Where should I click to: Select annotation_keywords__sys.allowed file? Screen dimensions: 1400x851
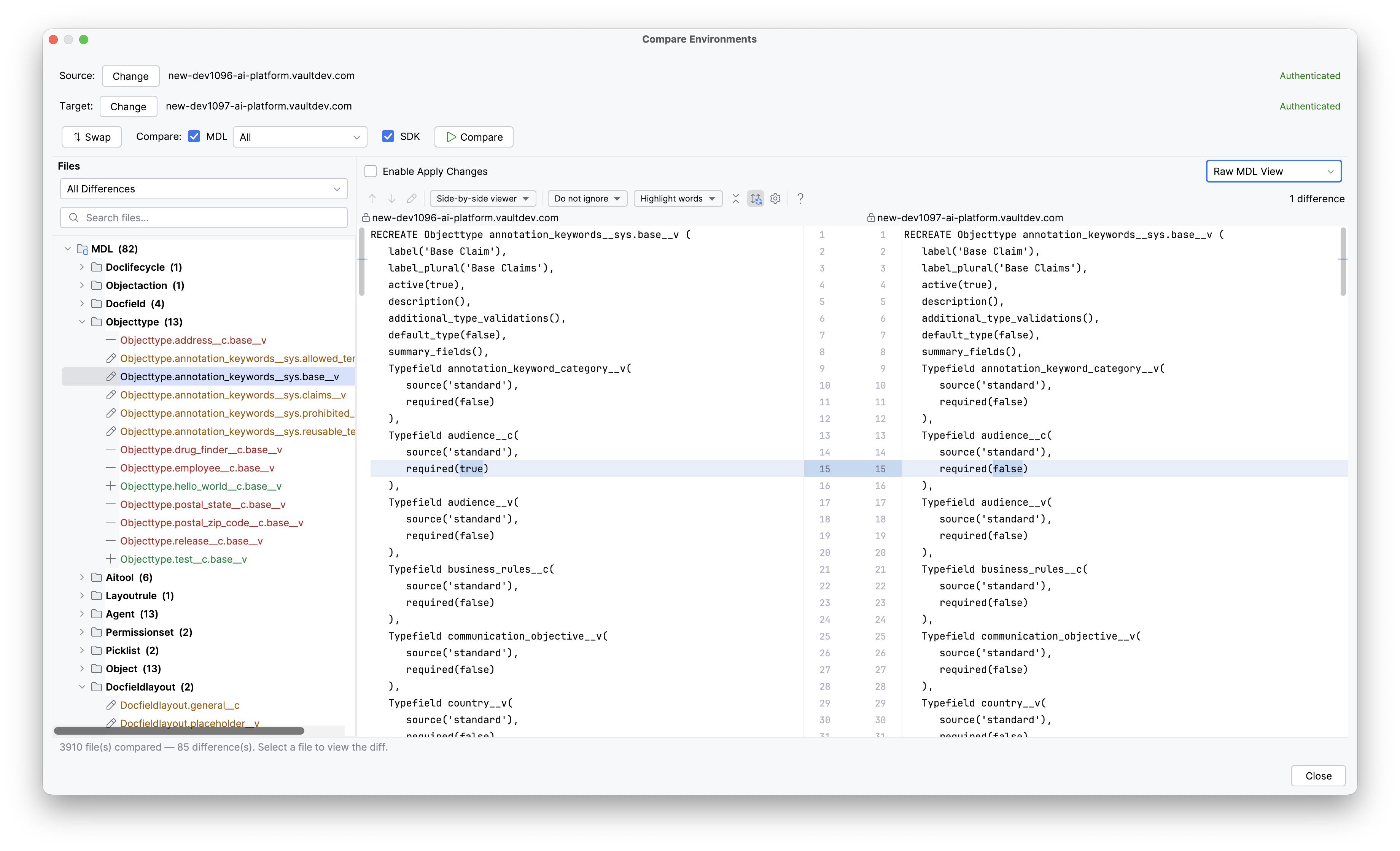tap(237, 359)
